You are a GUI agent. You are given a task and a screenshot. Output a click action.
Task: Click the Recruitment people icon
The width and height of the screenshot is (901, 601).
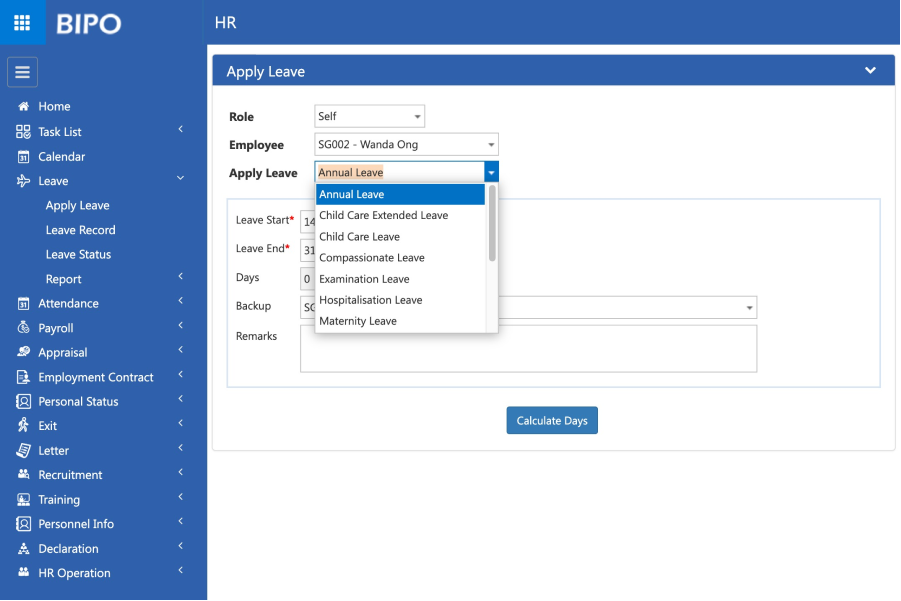click(x=23, y=475)
